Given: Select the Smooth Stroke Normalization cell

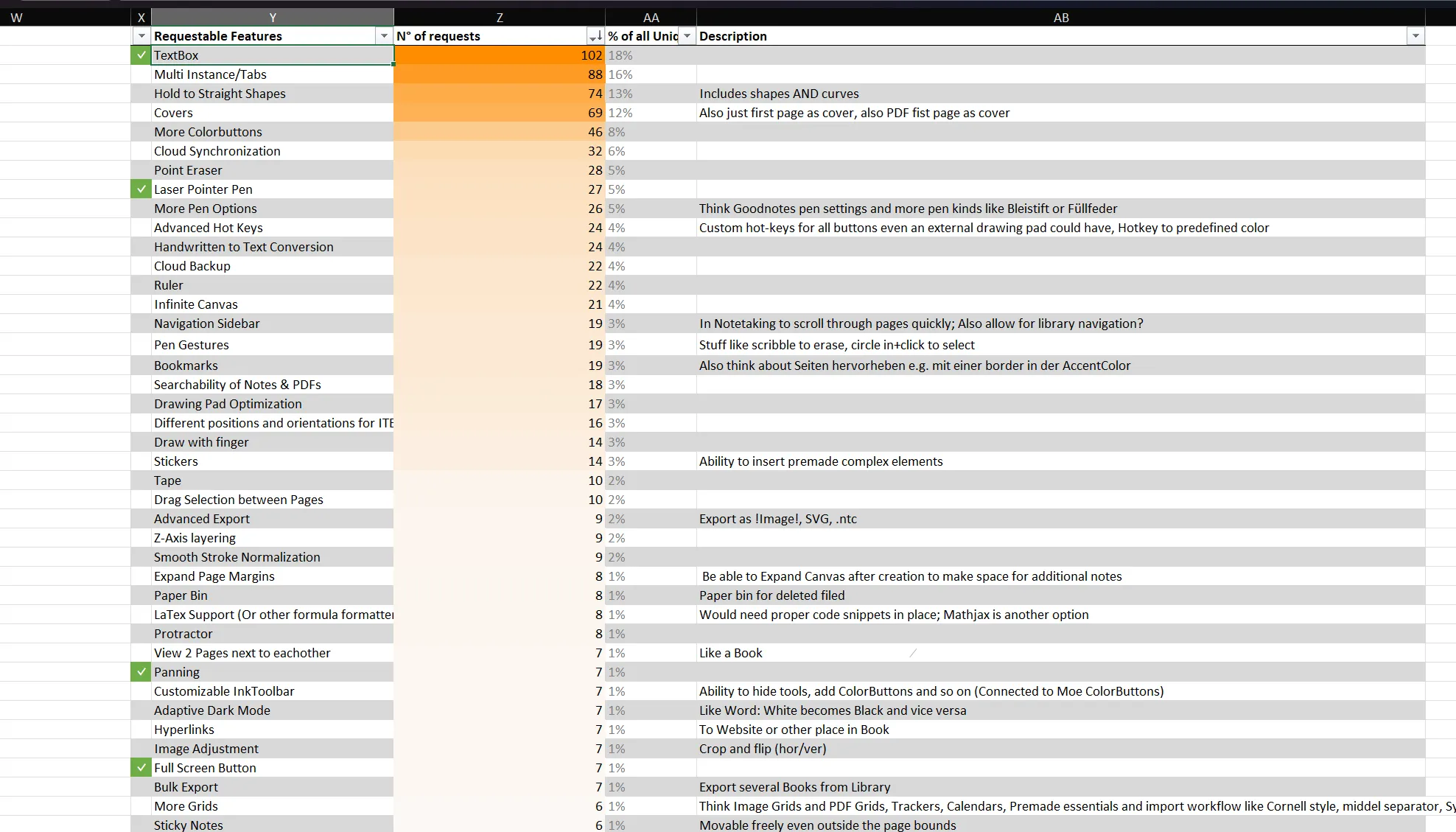Looking at the screenshot, I should click(x=273, y=557).
